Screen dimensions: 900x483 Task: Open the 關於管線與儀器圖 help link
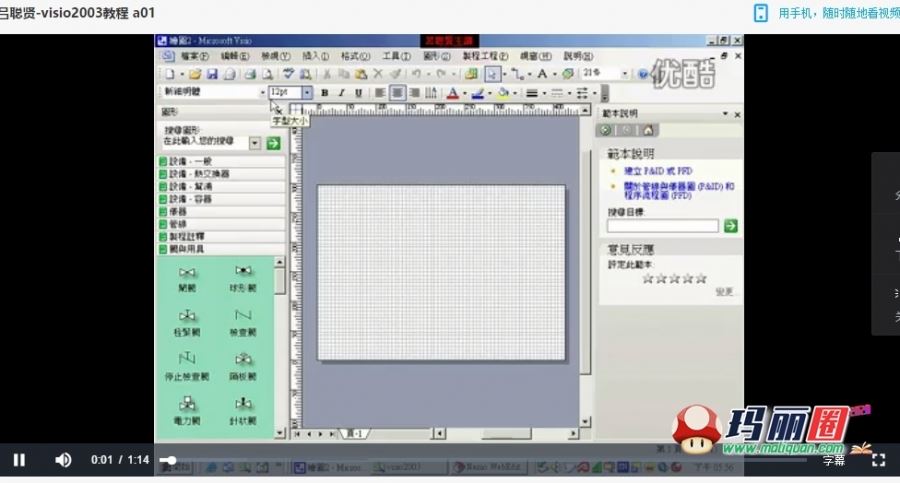(x=678, y=191)
